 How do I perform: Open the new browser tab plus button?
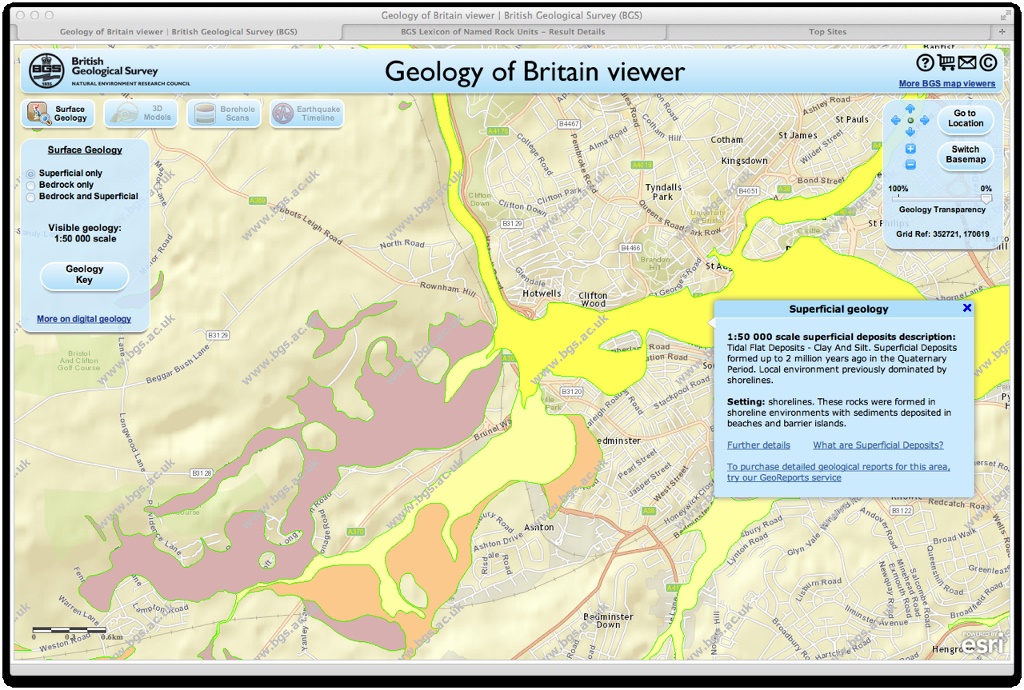coord(1002,31)
